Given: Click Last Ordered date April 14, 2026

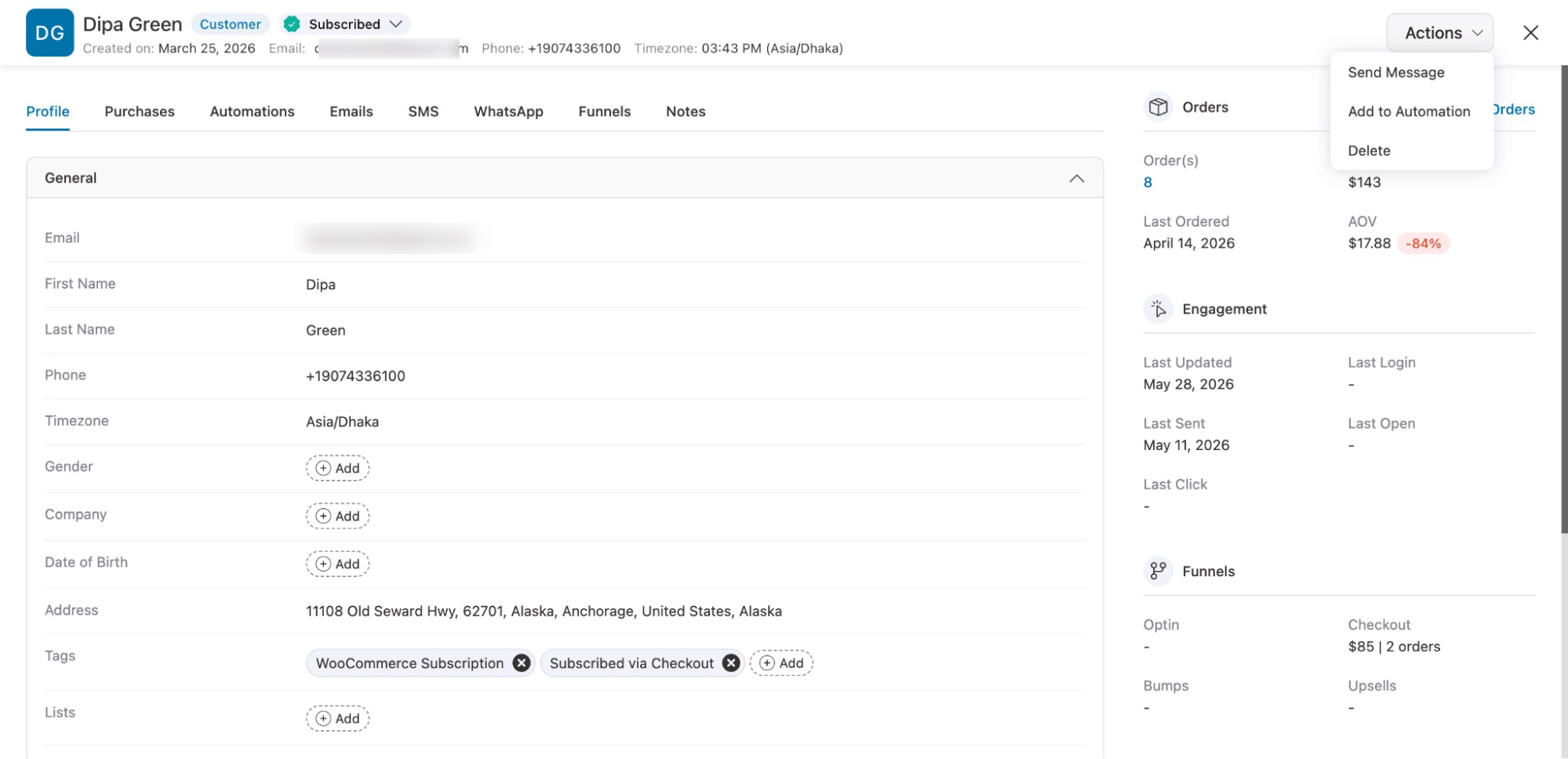Looking at the screenshot, I should click(1188, 243).
